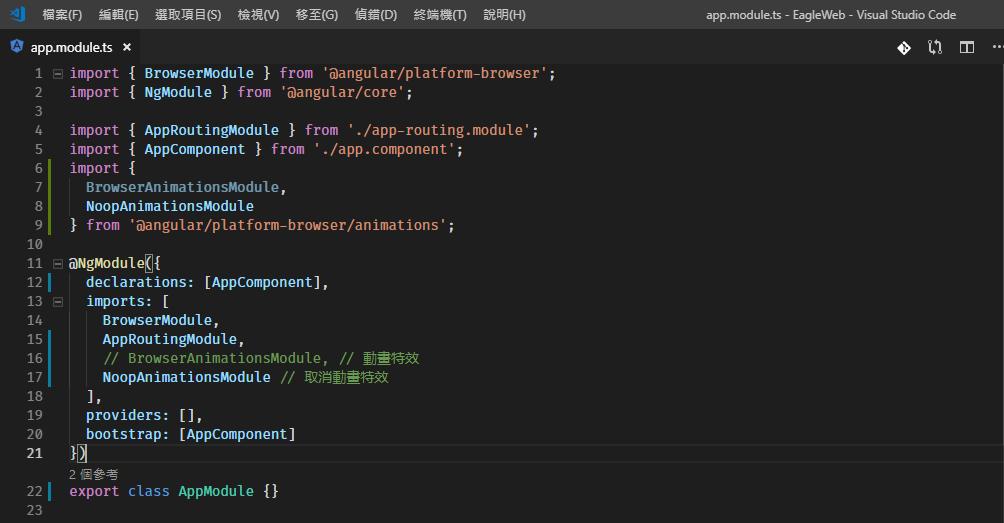The image size is (1004, 523).
Task: Open the git changes diamond icon
Action: click(903, 47)
